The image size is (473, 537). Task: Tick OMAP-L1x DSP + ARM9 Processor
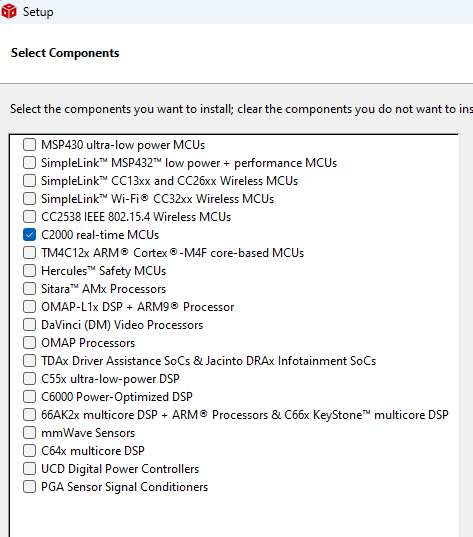29,307
